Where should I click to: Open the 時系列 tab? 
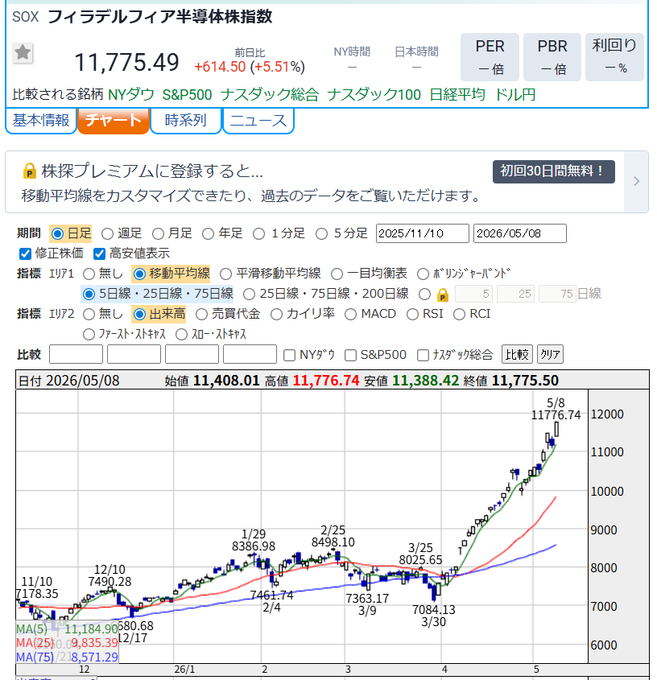186,120
